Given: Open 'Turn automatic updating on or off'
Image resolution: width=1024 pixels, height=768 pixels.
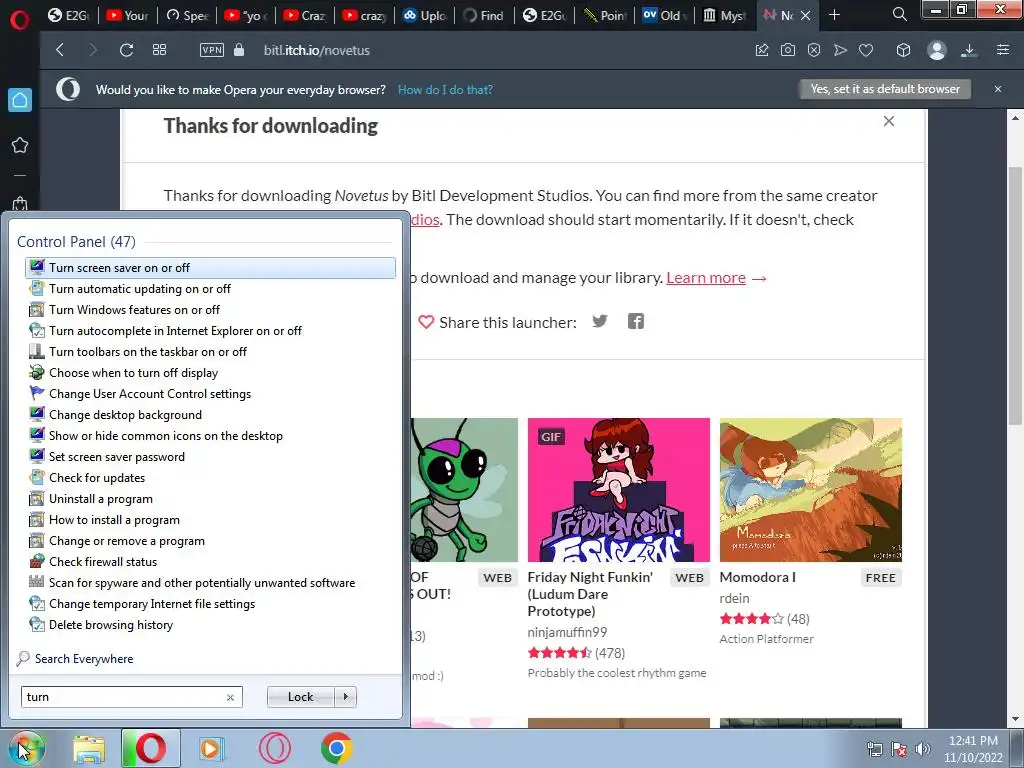Looking at the screenshot, I should [x=210, y=289].
